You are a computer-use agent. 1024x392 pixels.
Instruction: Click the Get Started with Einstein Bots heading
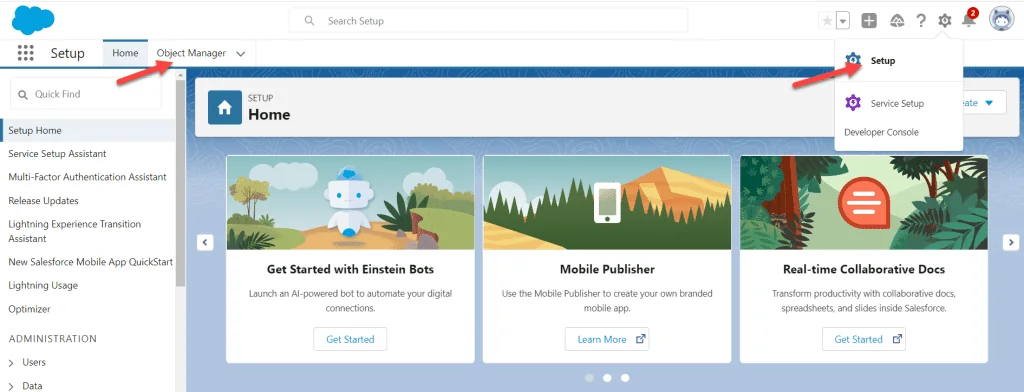click(350, 269)
